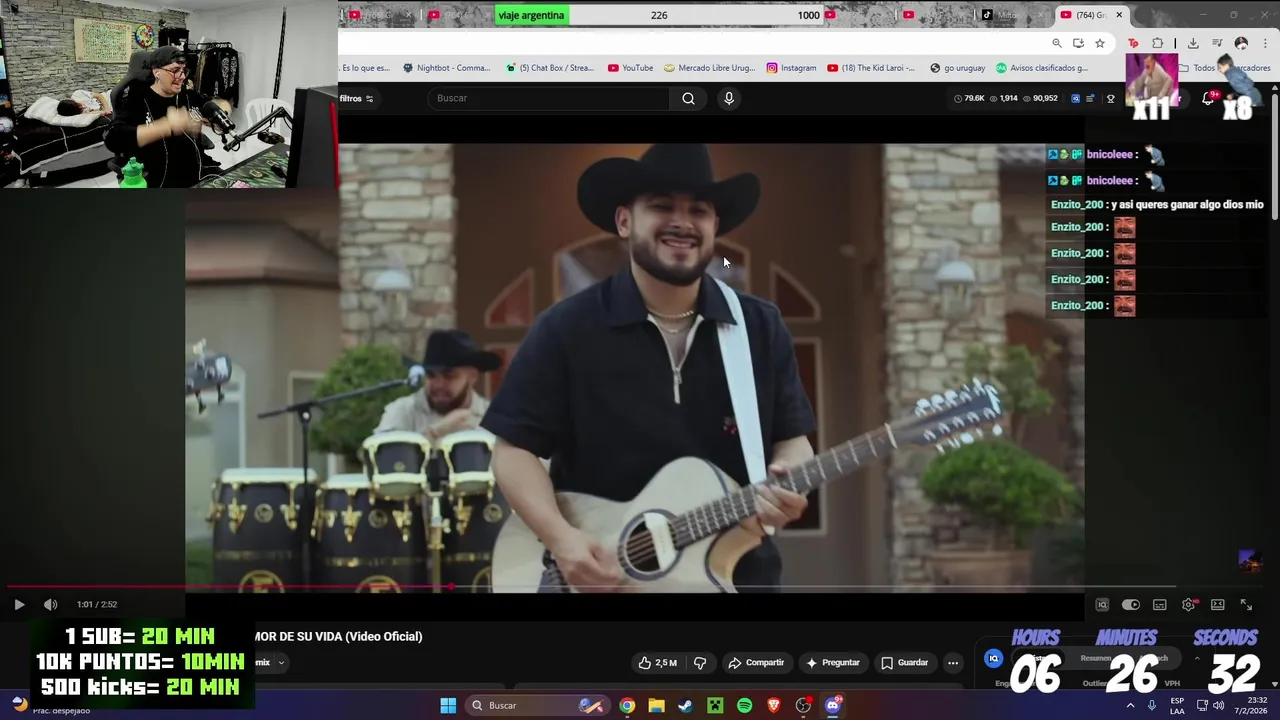This screenshot has width=1280, height=720.
Task: Click the MOR DE SU VIDA video title
Action: (339, 636)
